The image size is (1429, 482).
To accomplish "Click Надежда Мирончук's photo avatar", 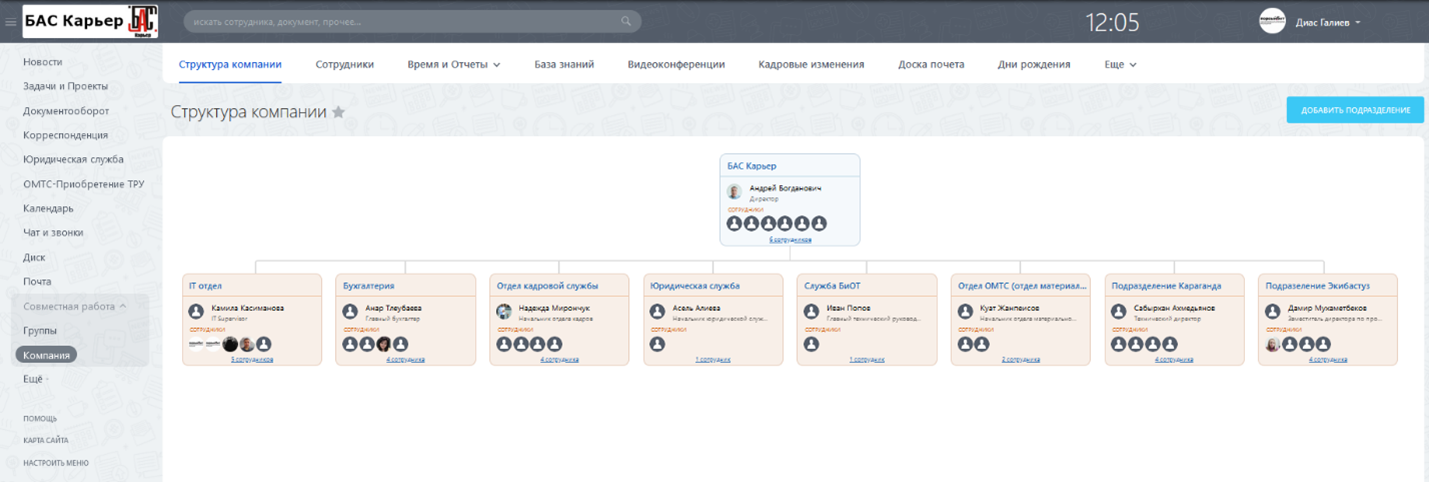I will (504, 312).
